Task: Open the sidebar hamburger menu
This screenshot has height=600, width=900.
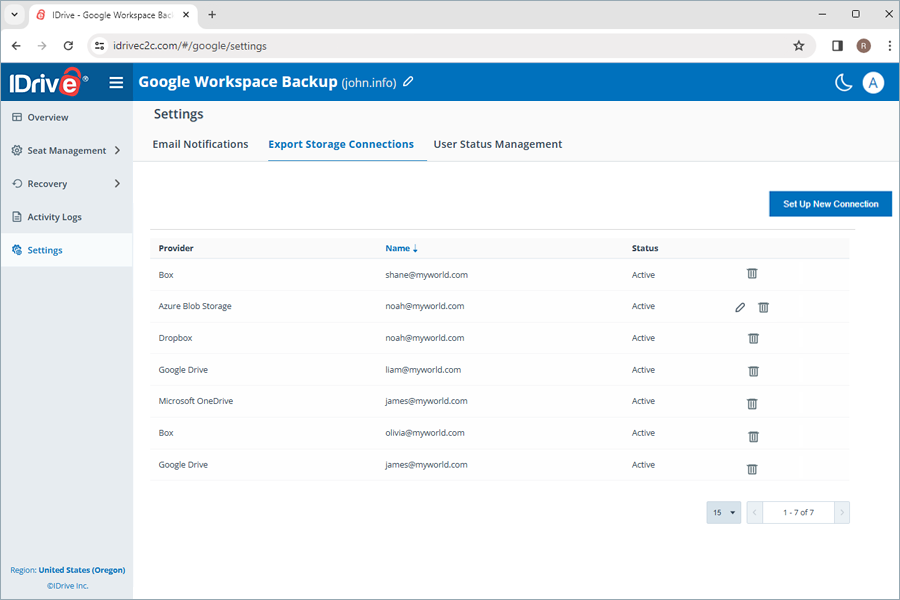Action: tap(116, 82)
